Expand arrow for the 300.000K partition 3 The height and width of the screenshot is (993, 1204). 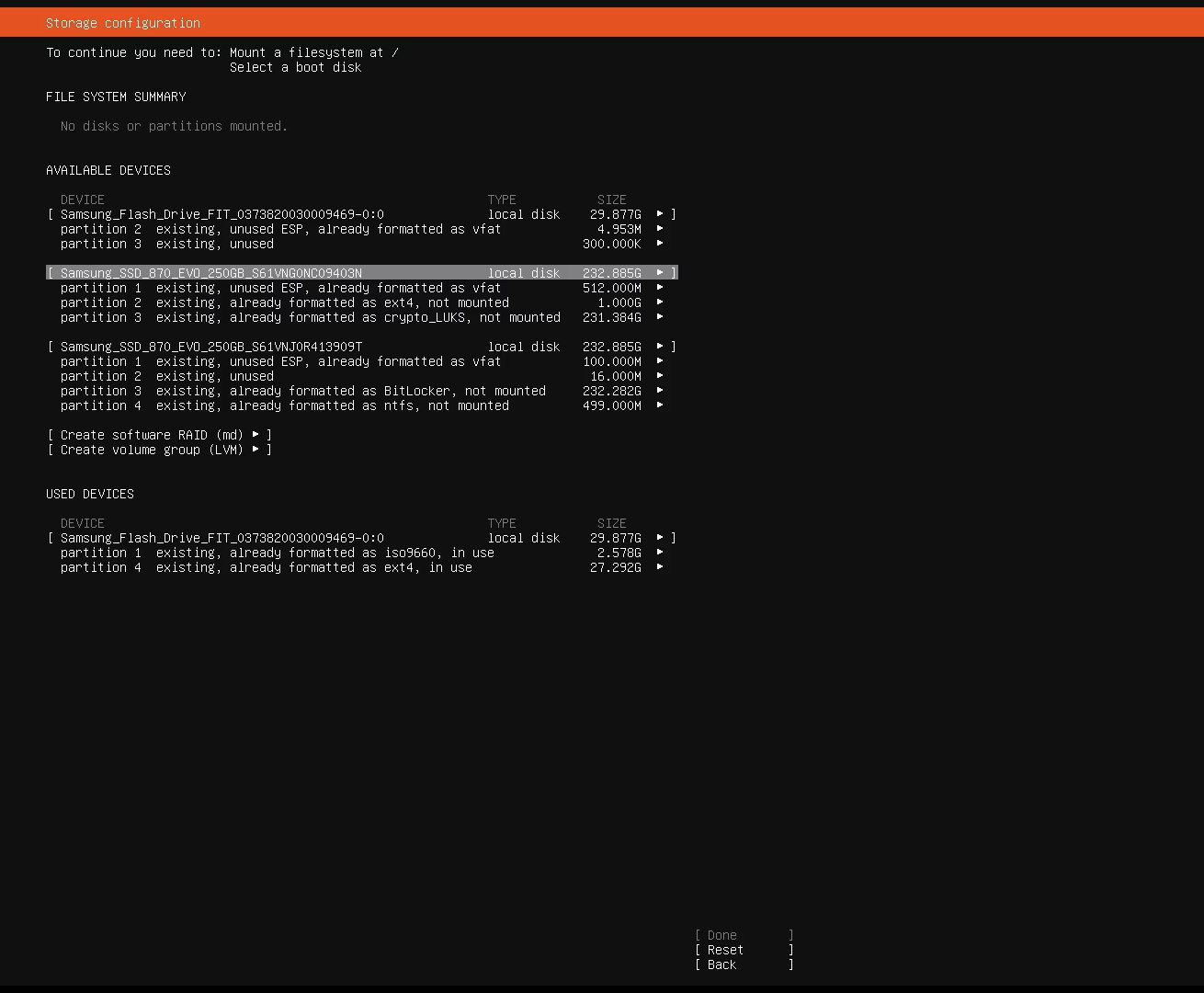[x=660, y=244]
